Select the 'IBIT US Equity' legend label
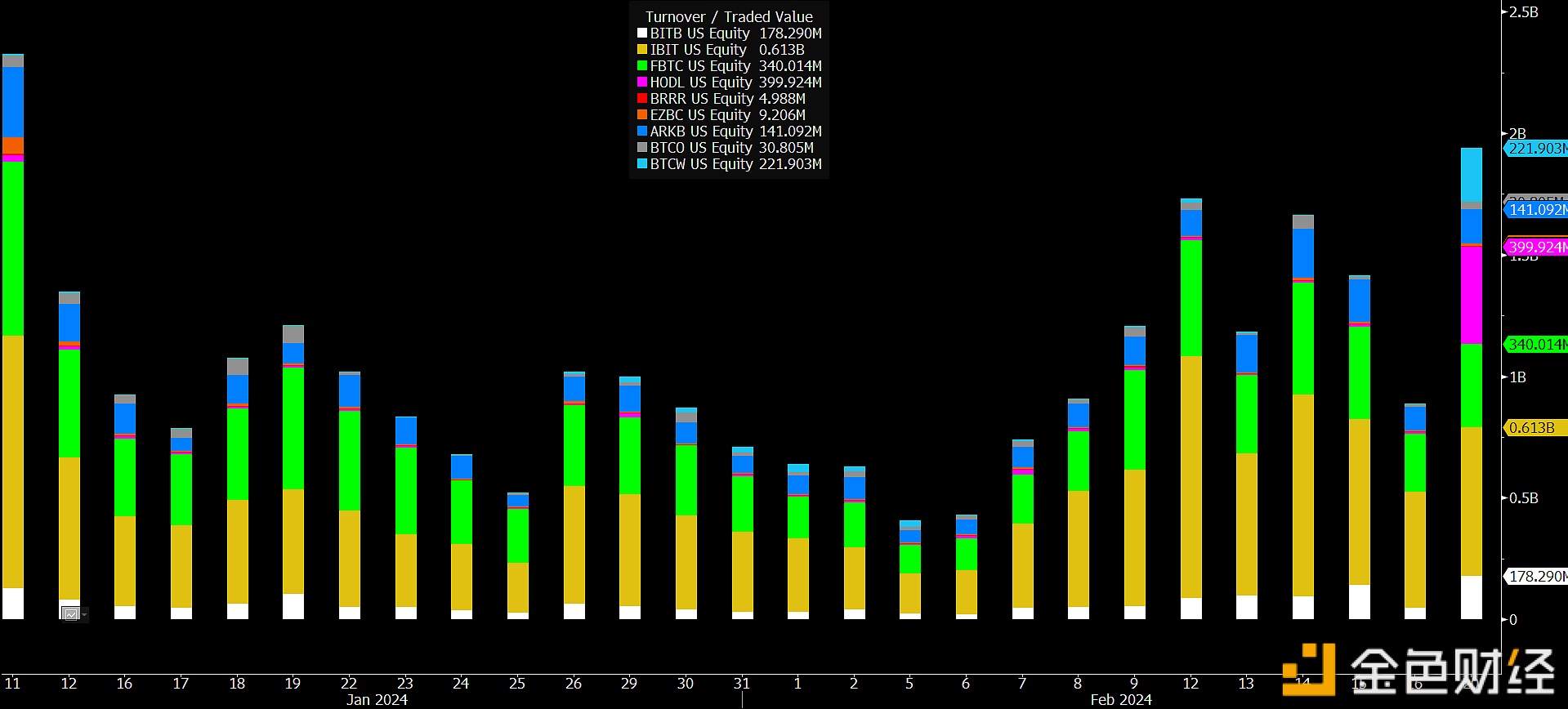 tap(699, 50)
